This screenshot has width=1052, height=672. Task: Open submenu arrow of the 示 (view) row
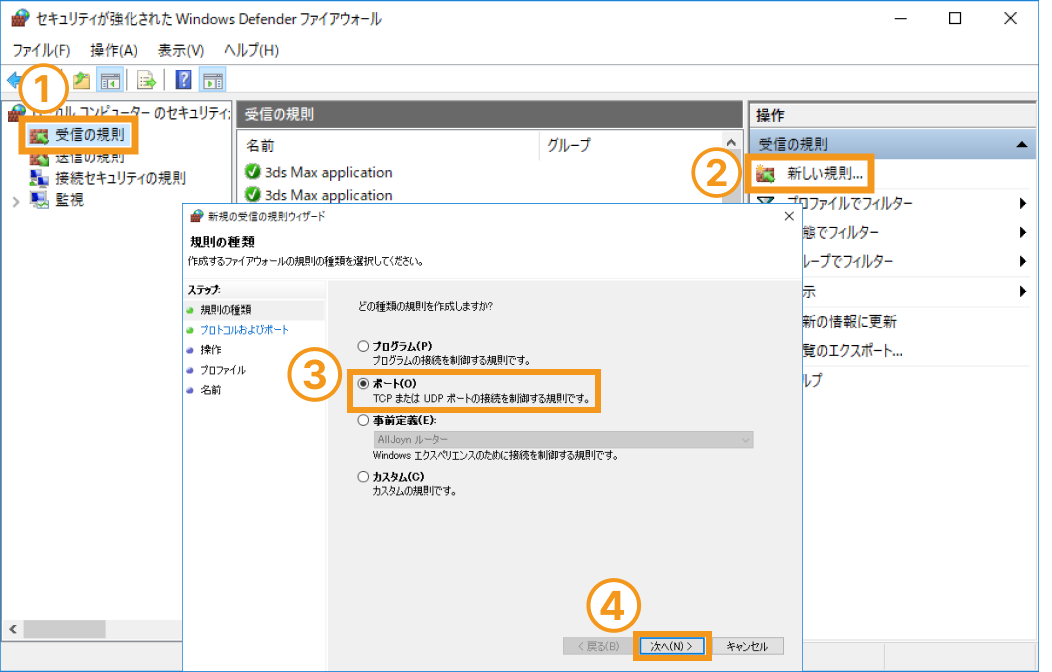pyautogui.click(x=1022, y=291)
